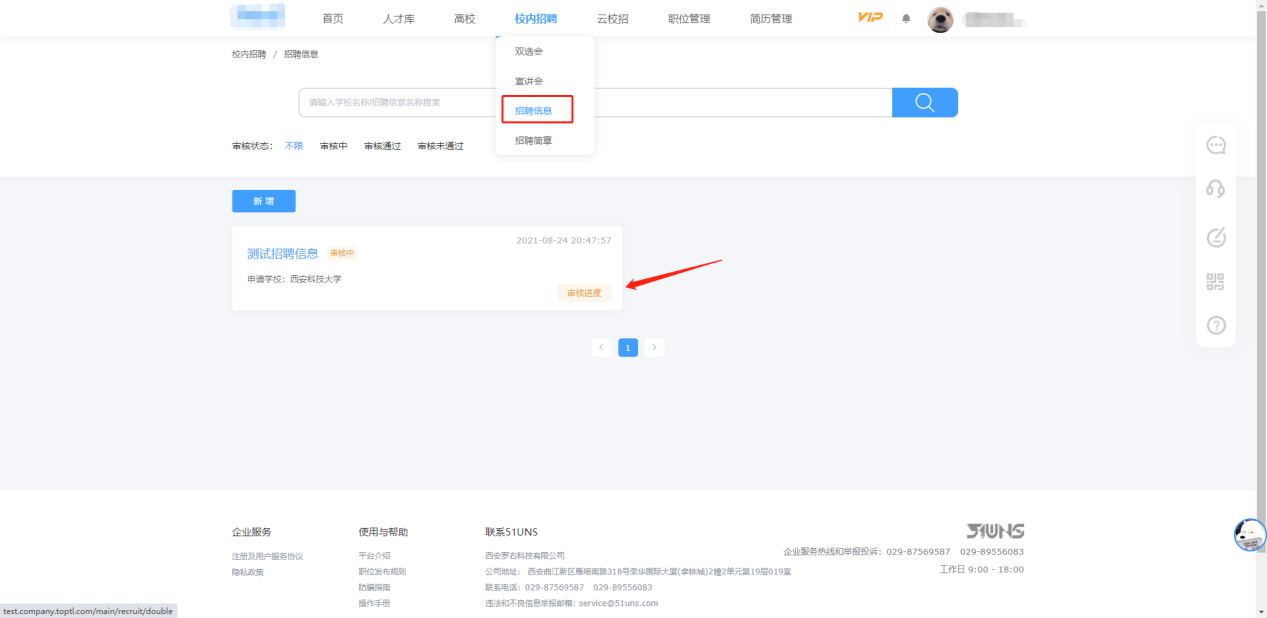Click the orange VIP icon

pyautogui.click(x=870, y=18)
